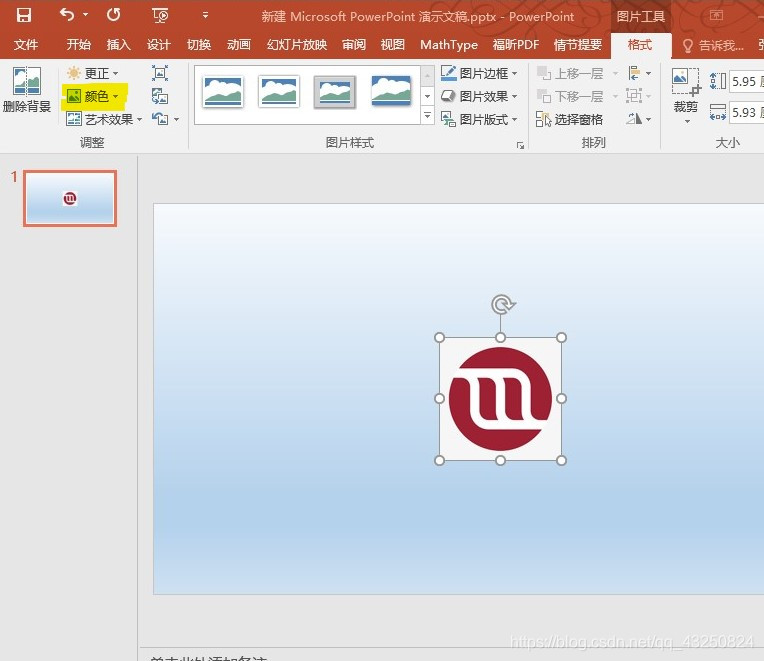Open the 更正 corrections dropdown
Image resolution: width=764 pixels, height=661 pixels.
click(x=93, y=73)
